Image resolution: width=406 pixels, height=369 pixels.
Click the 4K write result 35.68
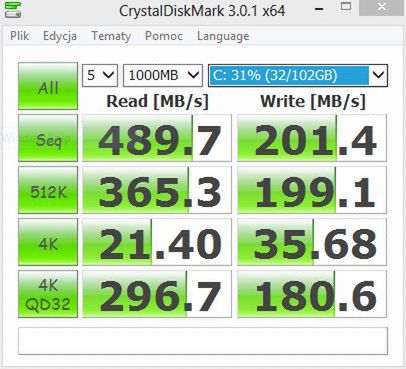point(312,242)
